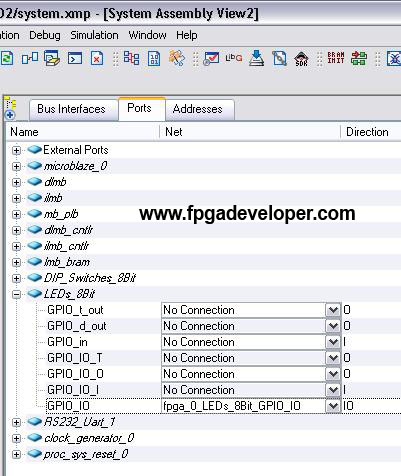Click the BRAM INIT toolbar icon
Image resolution: width=401 pixels, height=476 pixels.
tap(335, 58)
